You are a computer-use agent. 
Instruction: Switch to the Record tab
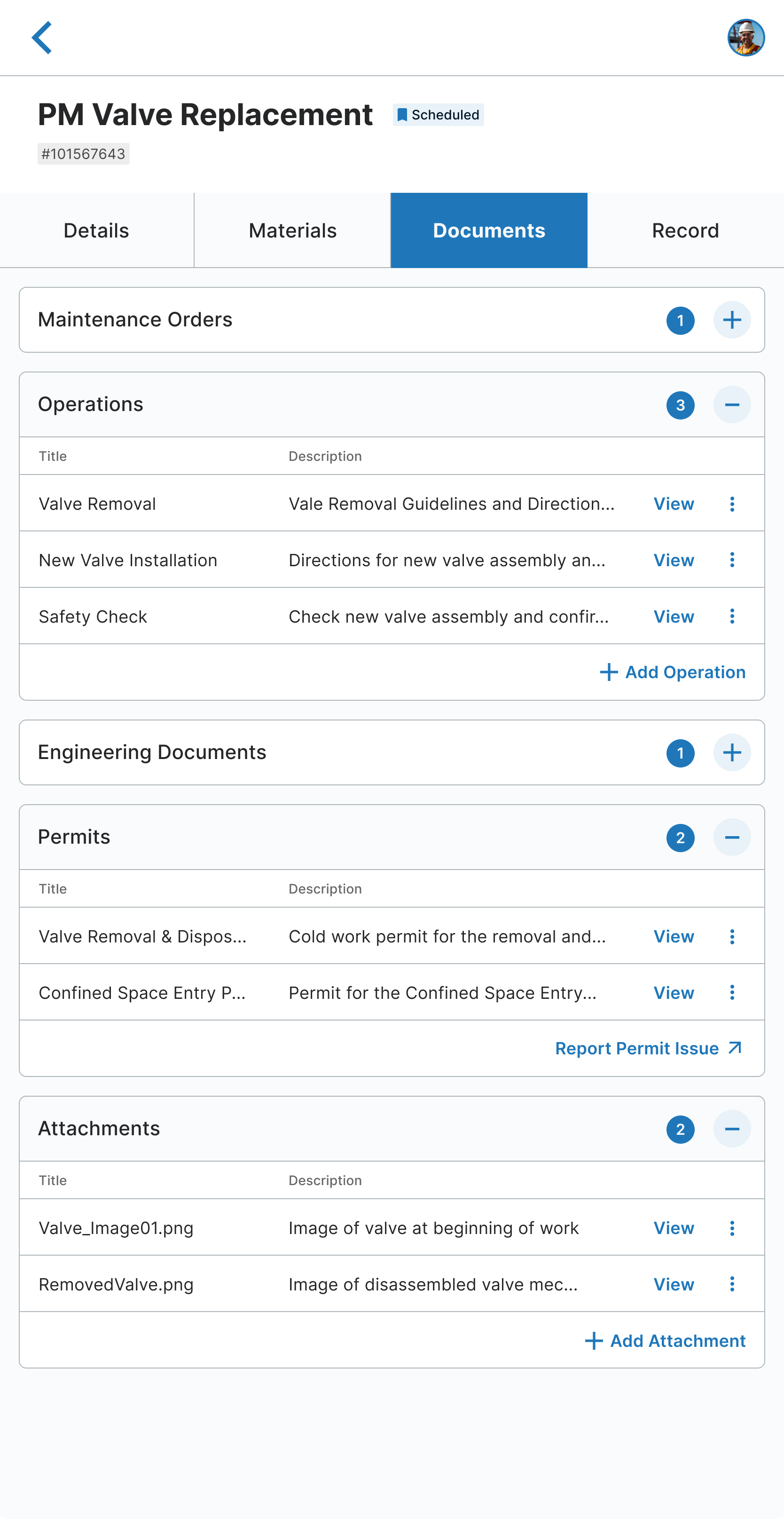pyautogui.click(x=685, y=230)
